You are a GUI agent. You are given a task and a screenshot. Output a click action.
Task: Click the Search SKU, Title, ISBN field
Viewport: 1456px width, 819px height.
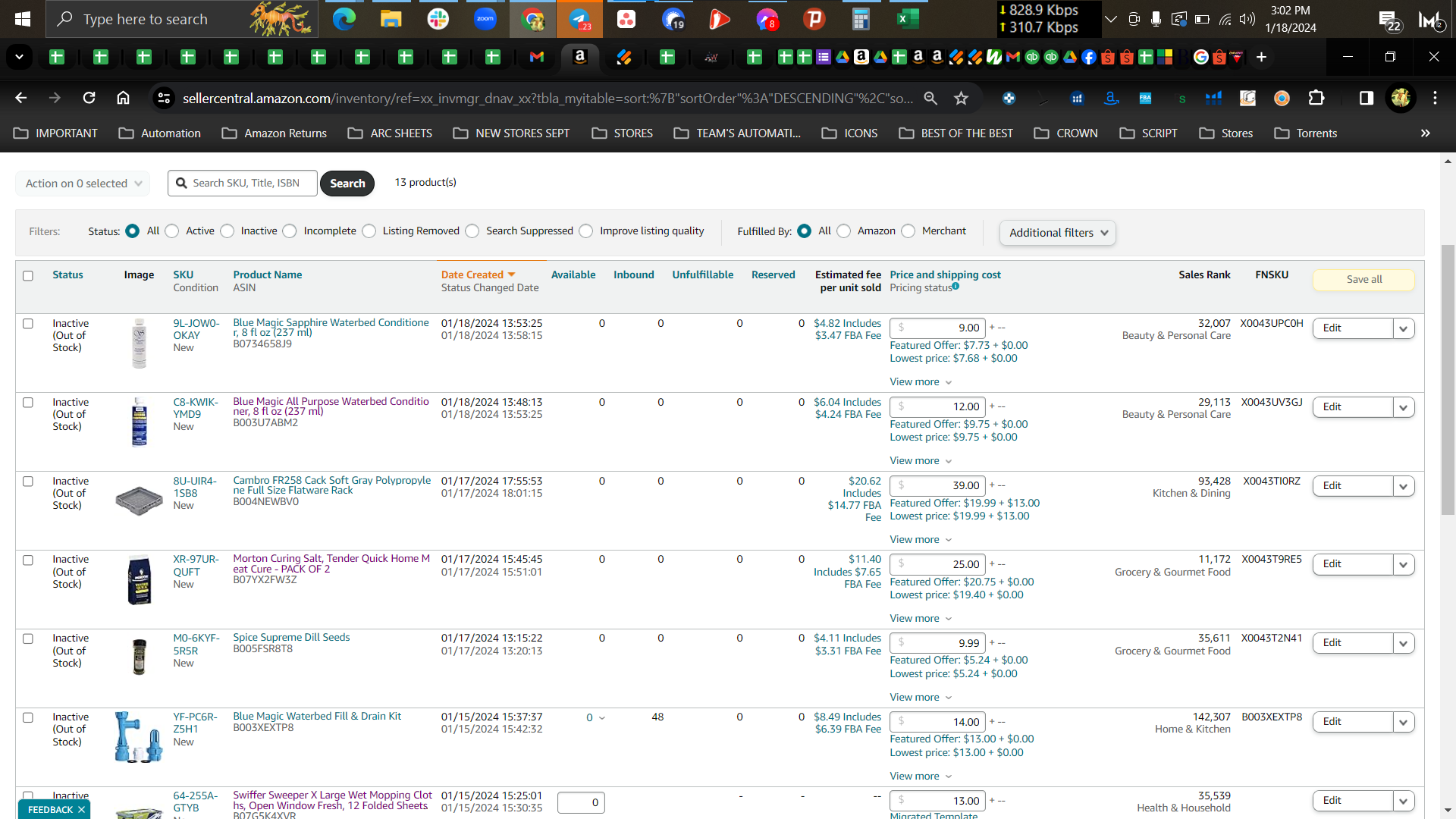pos(243,183)
